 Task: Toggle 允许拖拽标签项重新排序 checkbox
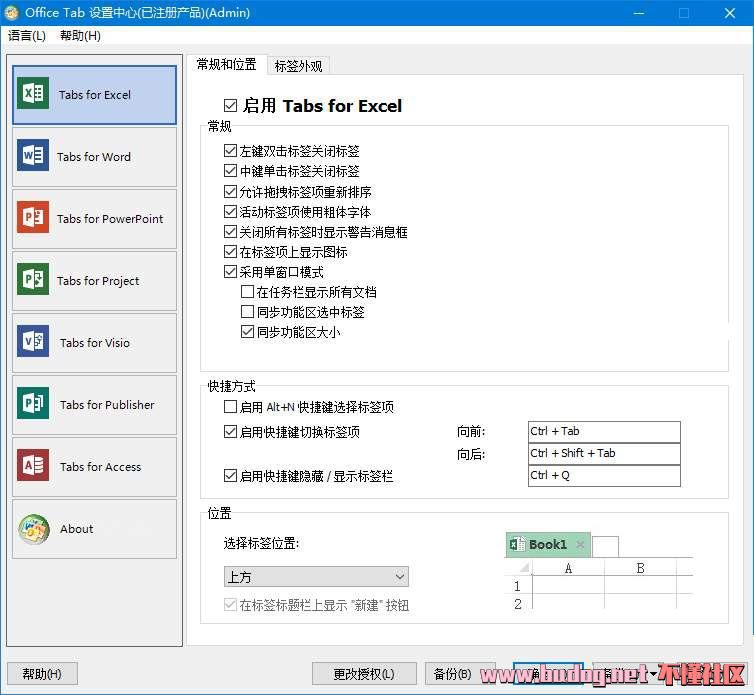[230, 191]
